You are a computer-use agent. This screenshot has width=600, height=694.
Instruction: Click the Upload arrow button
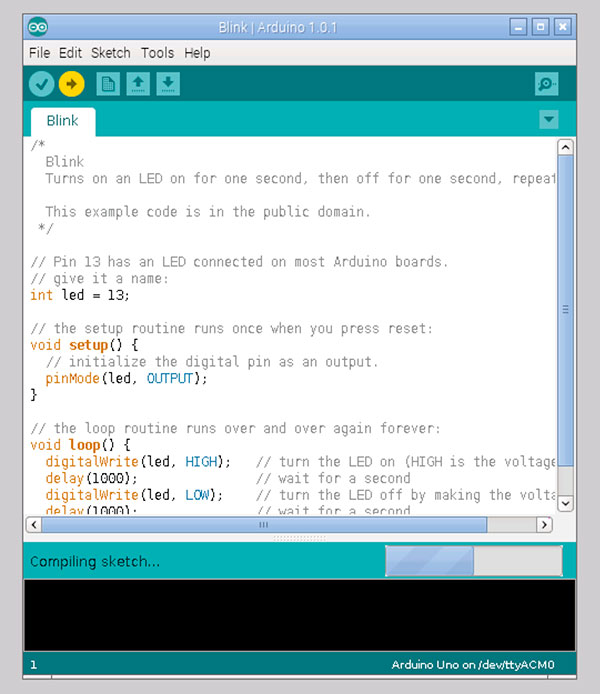tap(72, 84)
